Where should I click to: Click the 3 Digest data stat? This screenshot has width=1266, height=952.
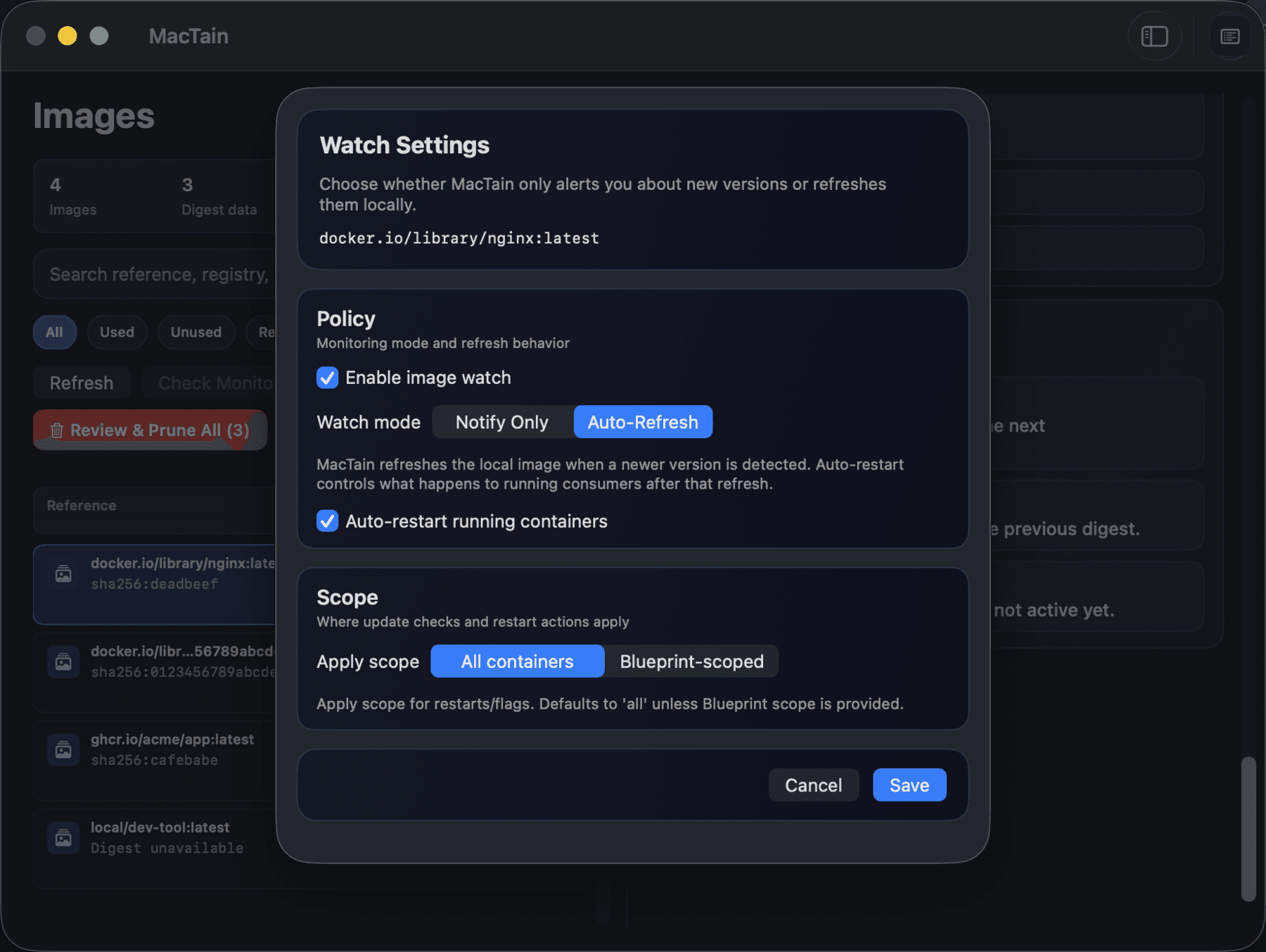pos(219,196)
